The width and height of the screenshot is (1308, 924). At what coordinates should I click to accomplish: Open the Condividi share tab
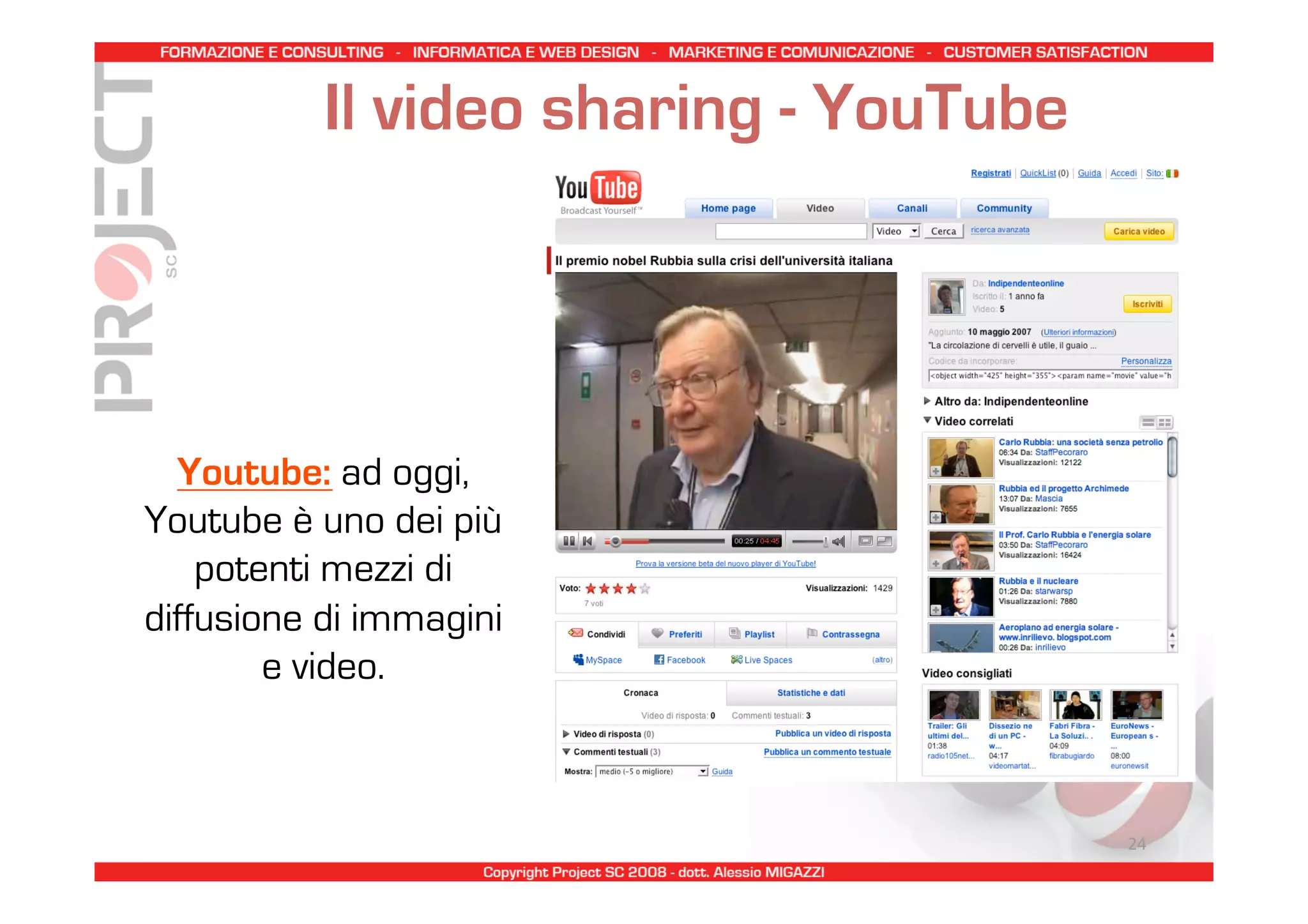(x=597, y=633)
